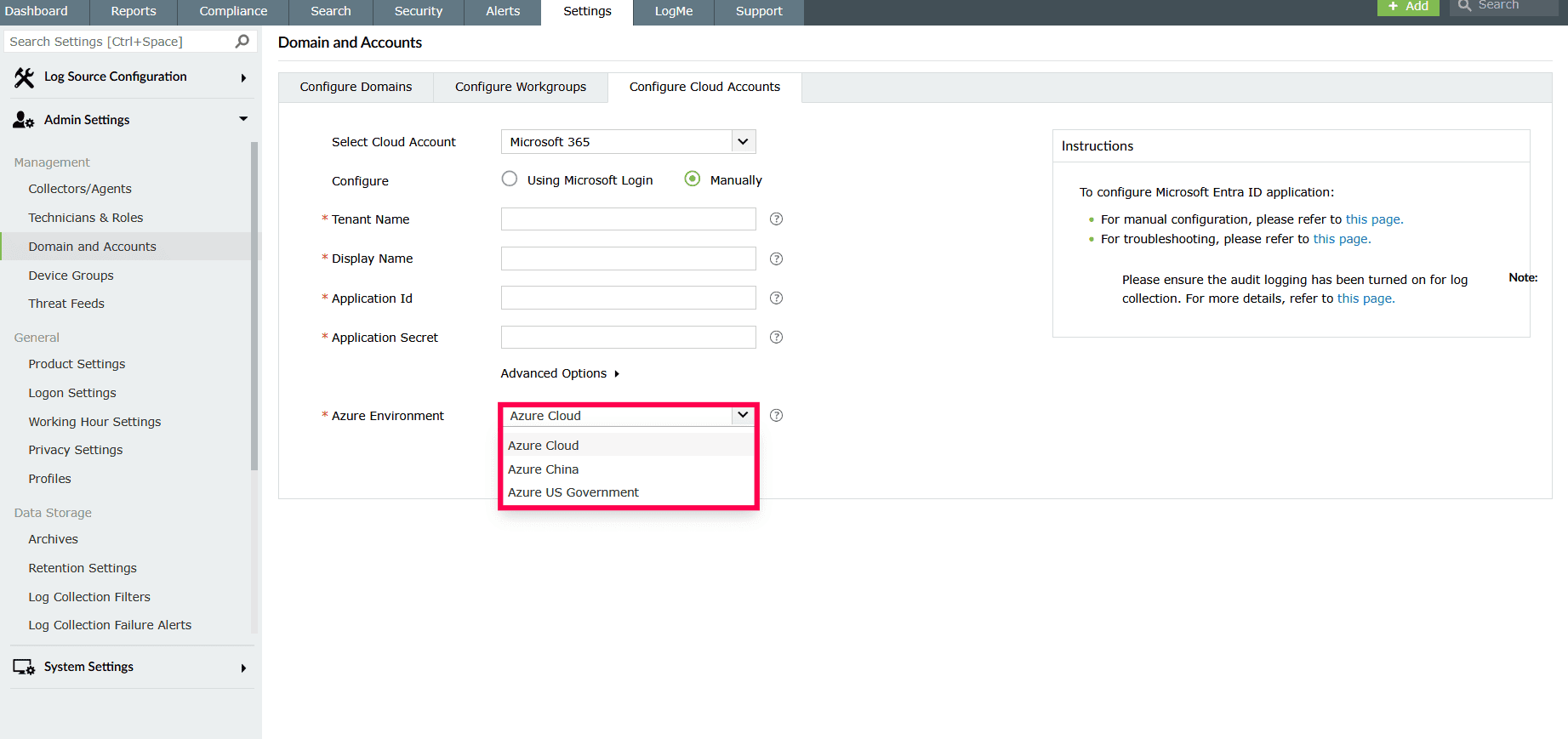Open Archives in sidebar
This screenshot has height=739, width=1568.
pos(53,539)
